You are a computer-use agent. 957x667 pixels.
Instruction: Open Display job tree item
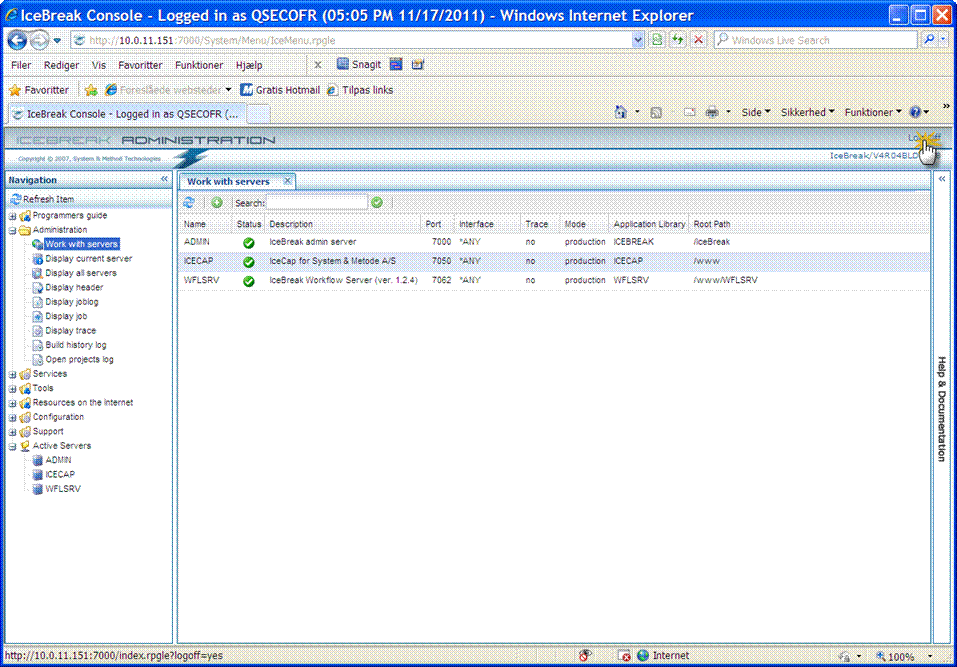(x=66, y=316)
